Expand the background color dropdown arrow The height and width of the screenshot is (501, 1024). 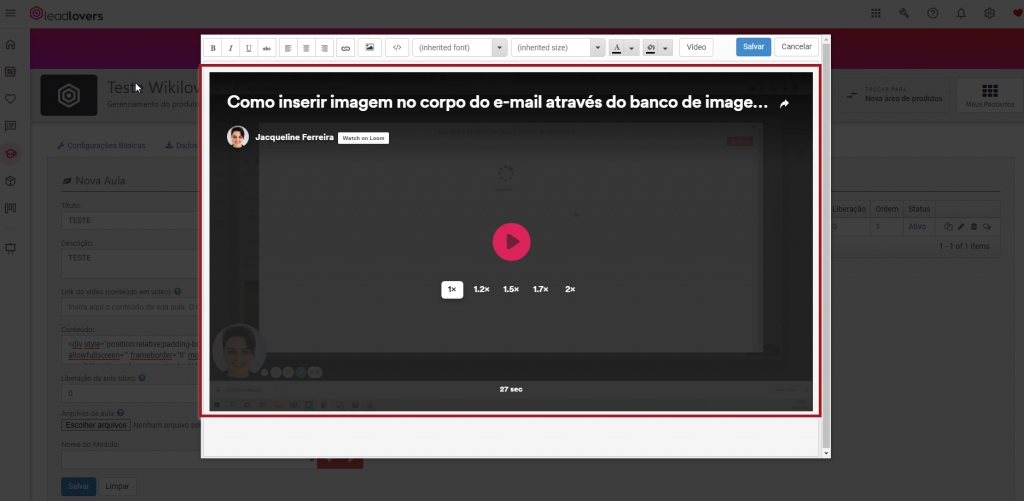(x=666, y=47)
